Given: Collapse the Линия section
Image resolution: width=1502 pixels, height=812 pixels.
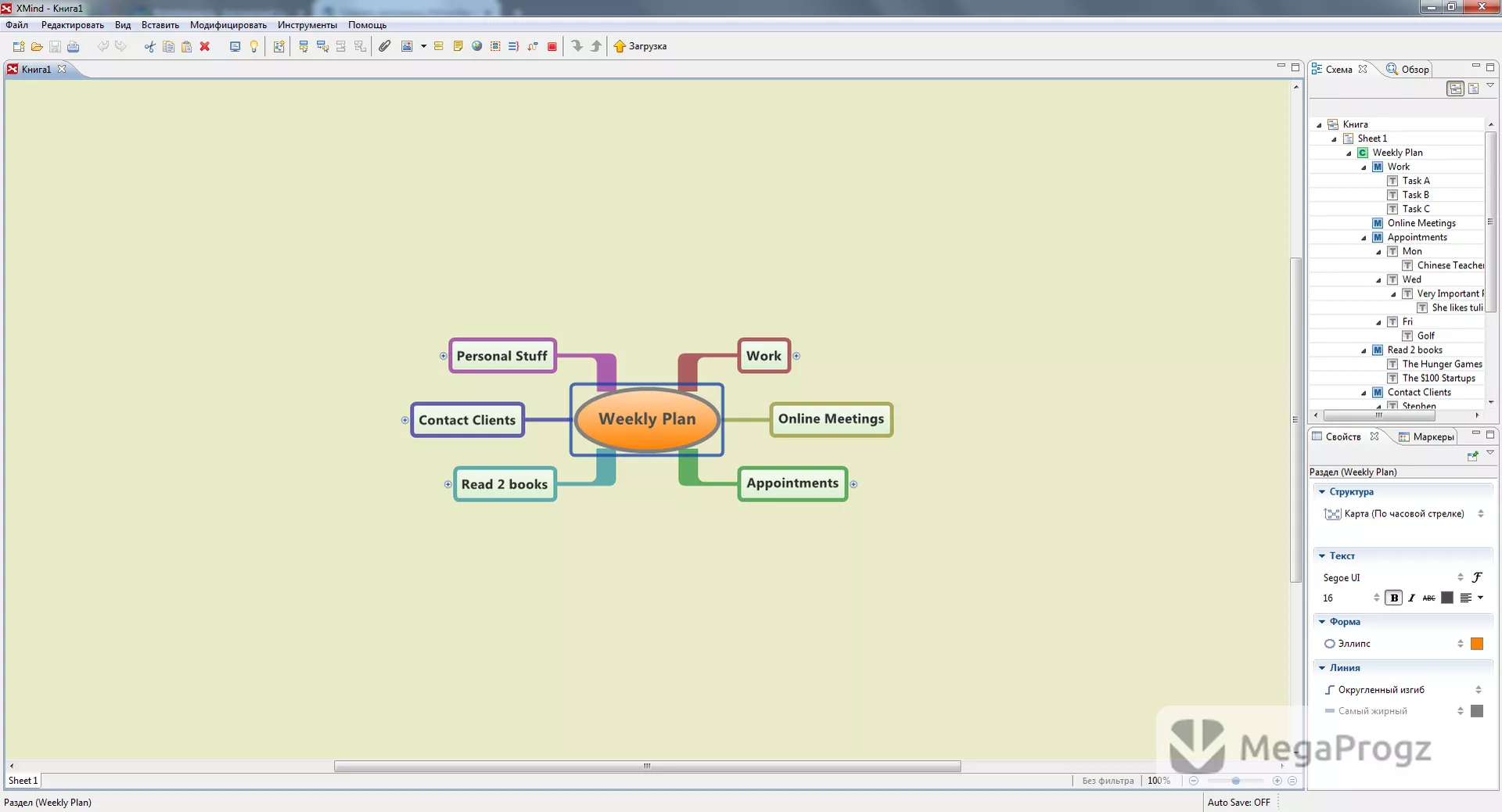Looking at the screenshot, I should coord(1322,668).
